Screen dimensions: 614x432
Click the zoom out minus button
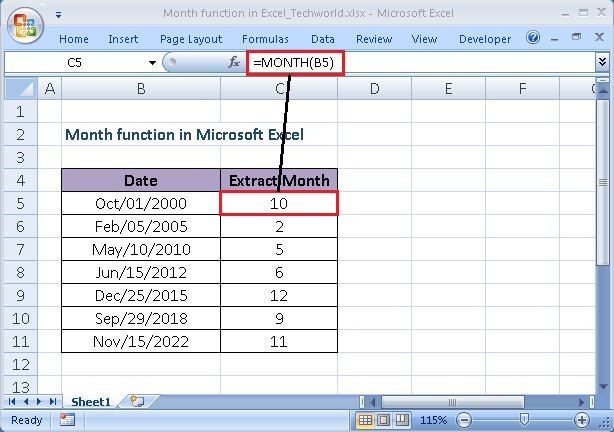(x=464, y=420)
